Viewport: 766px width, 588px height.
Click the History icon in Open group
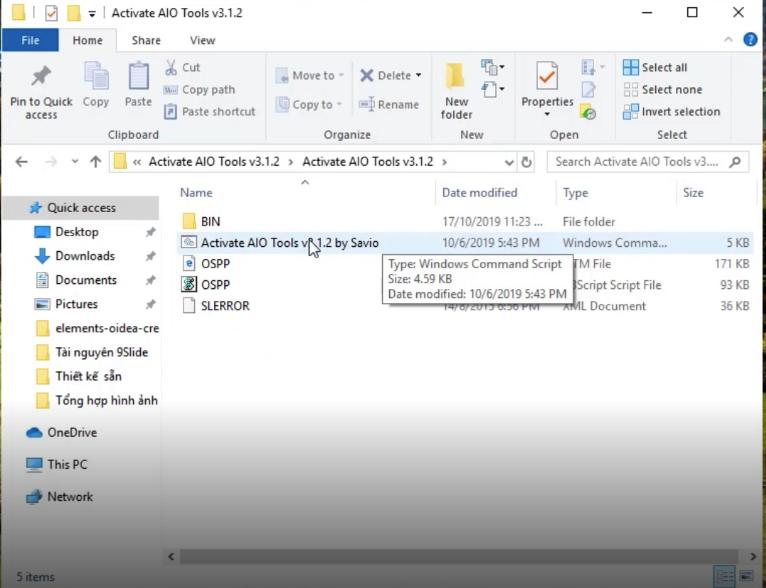pyautogui.click(x=588, y=112)
